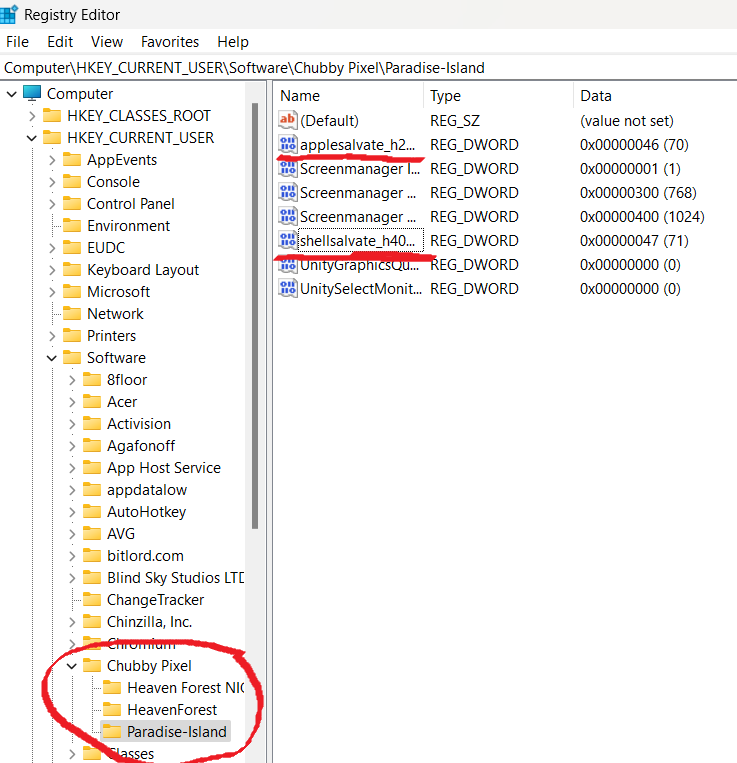Click the REG_SZ type cell
Image resolution: width=737 pixels, height=763 pixels.
coord(455,121)
